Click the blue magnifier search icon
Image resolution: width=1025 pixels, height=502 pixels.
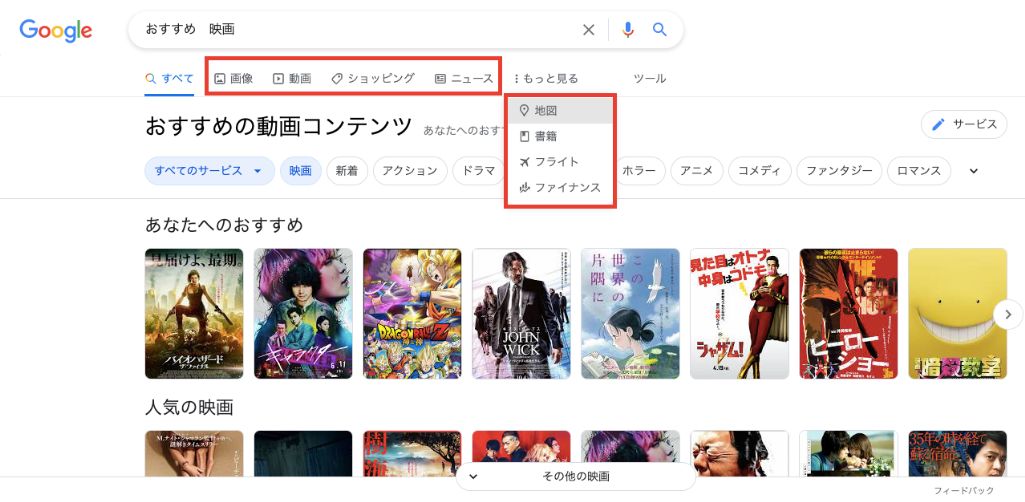coord(660,29)
